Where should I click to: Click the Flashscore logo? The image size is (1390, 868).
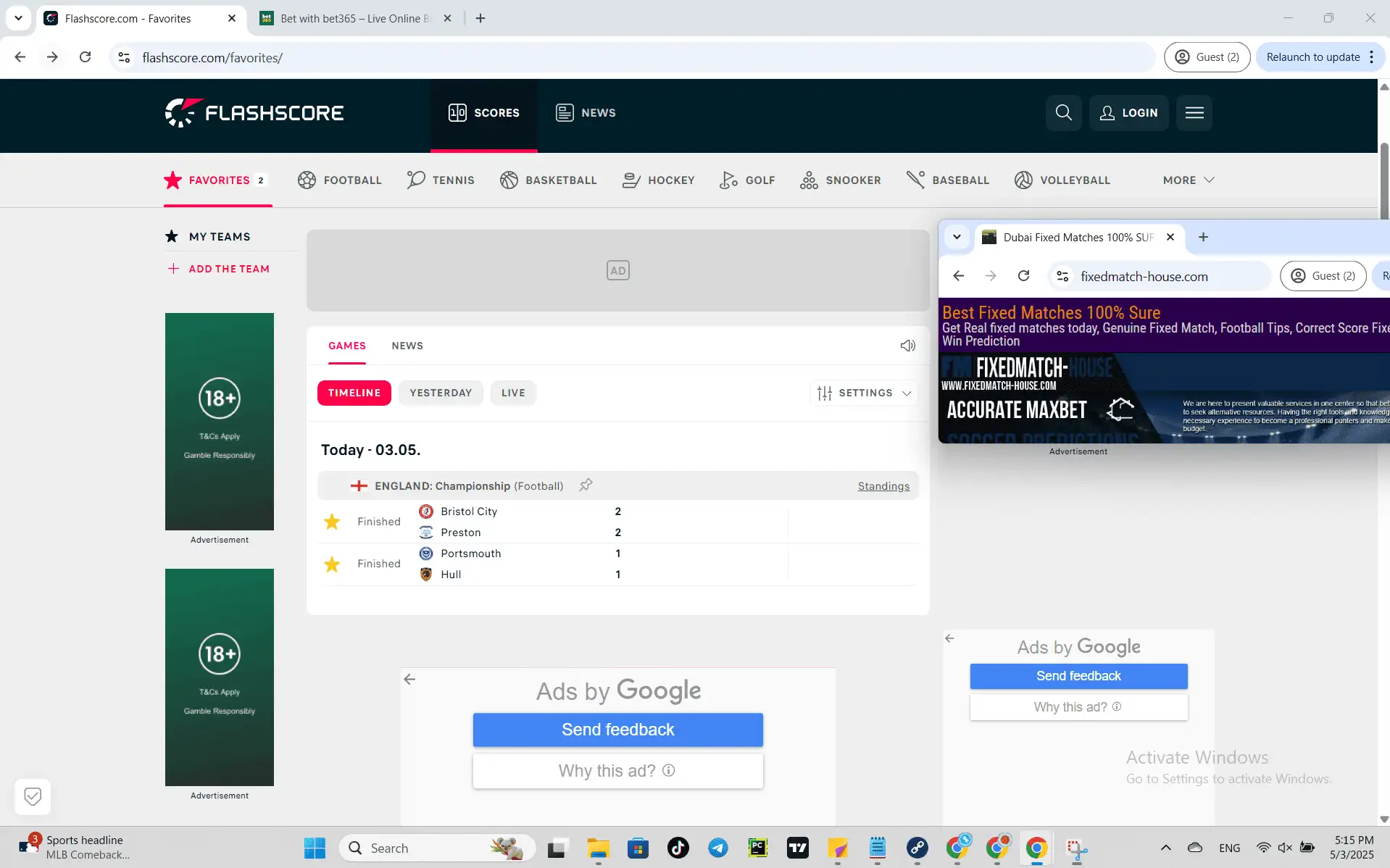pos(254,112)
